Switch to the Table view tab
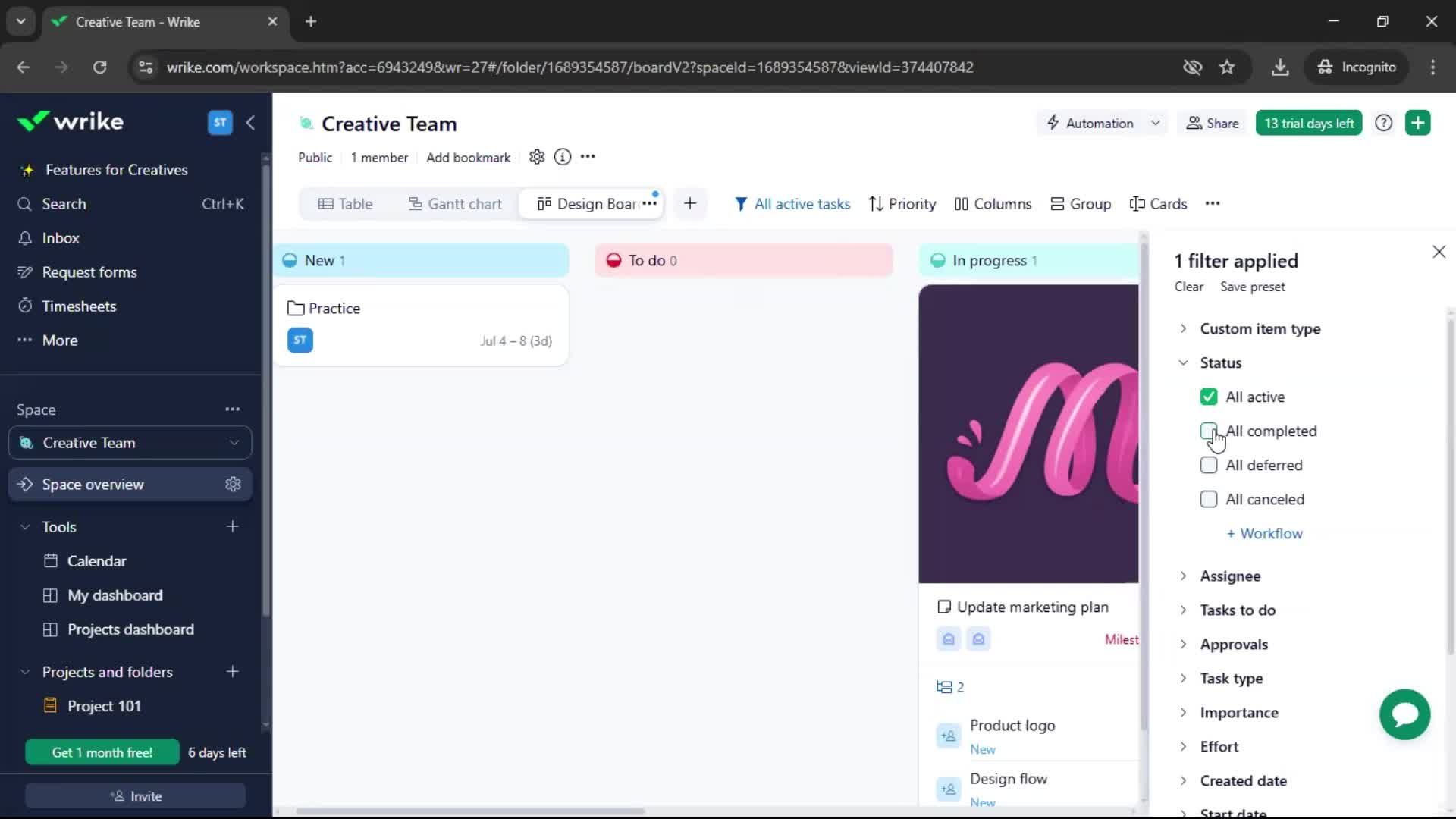This screenshot has height=819, width=1456. click(346, 204)
